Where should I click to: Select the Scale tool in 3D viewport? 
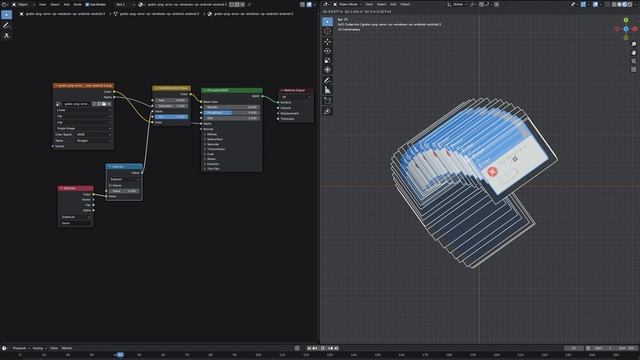327,60
